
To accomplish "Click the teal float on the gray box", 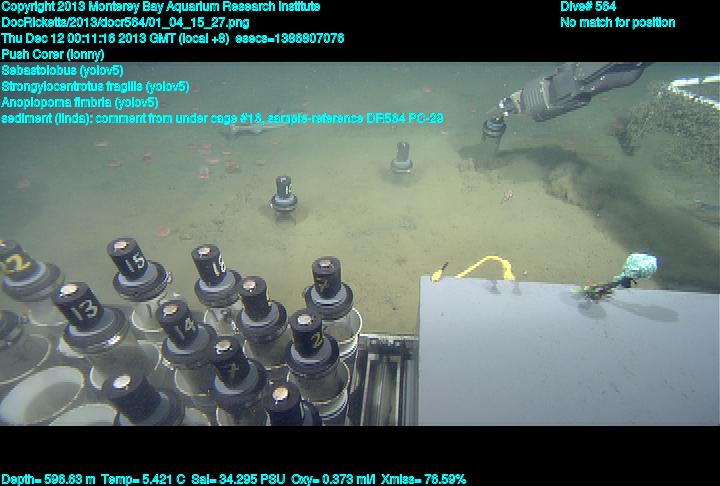I will point(641,266).
